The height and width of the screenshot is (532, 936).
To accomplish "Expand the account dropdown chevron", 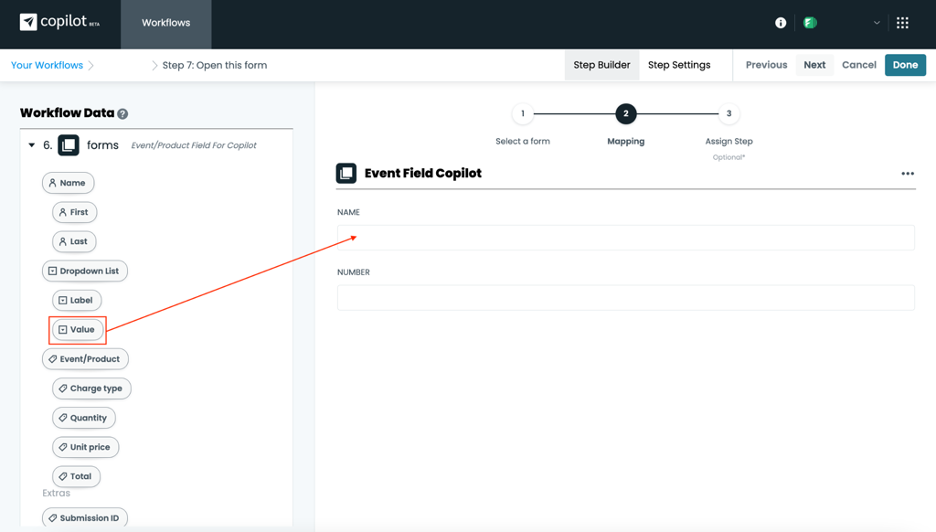I will (x=876, y=23).
